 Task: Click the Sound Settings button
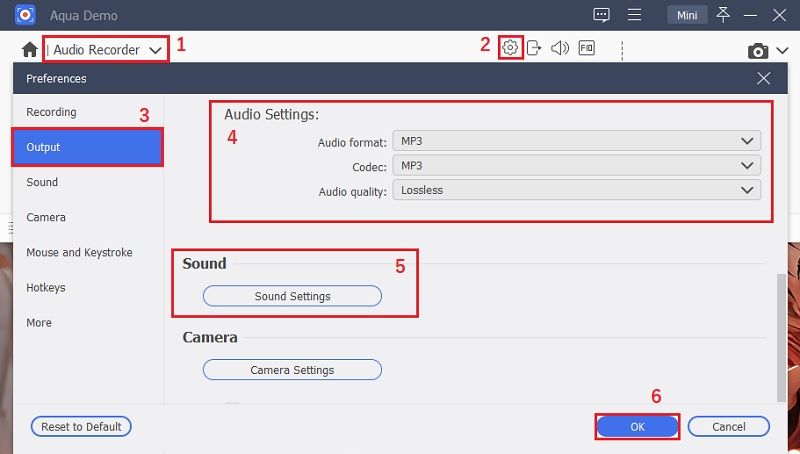(292, 296)
